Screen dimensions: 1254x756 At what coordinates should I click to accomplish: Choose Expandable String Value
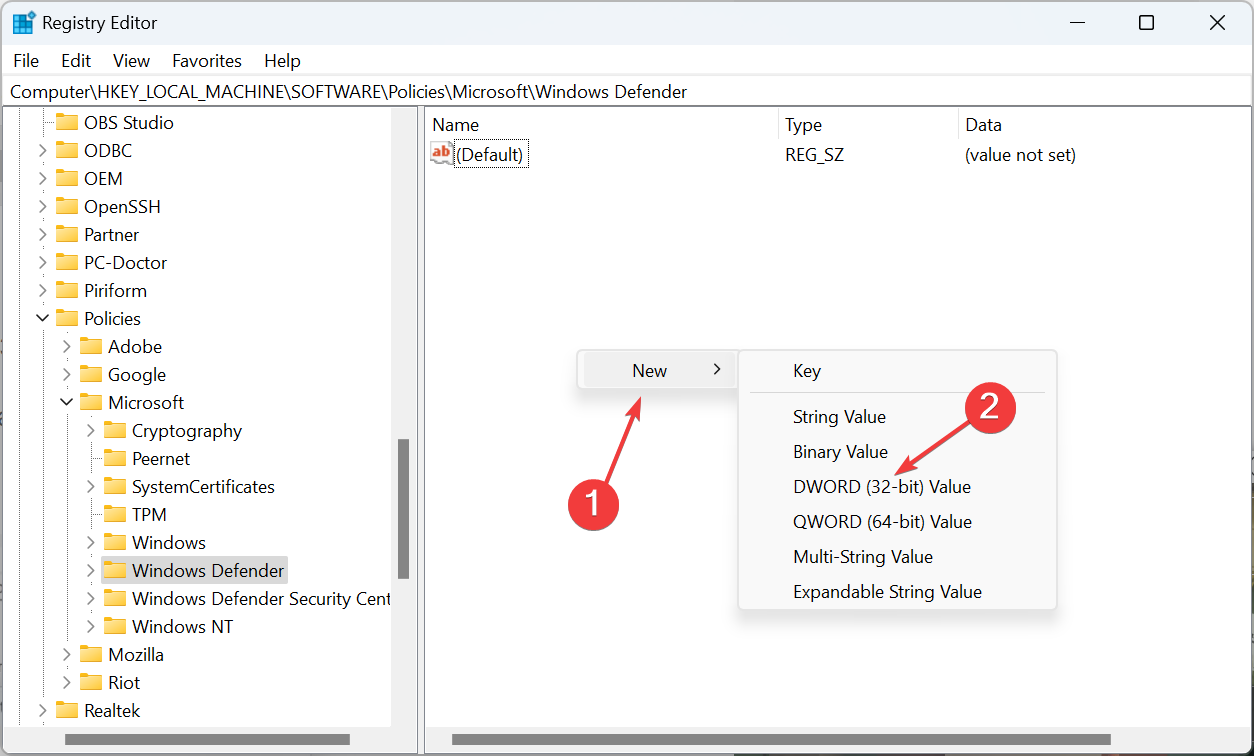pos(887,592)
